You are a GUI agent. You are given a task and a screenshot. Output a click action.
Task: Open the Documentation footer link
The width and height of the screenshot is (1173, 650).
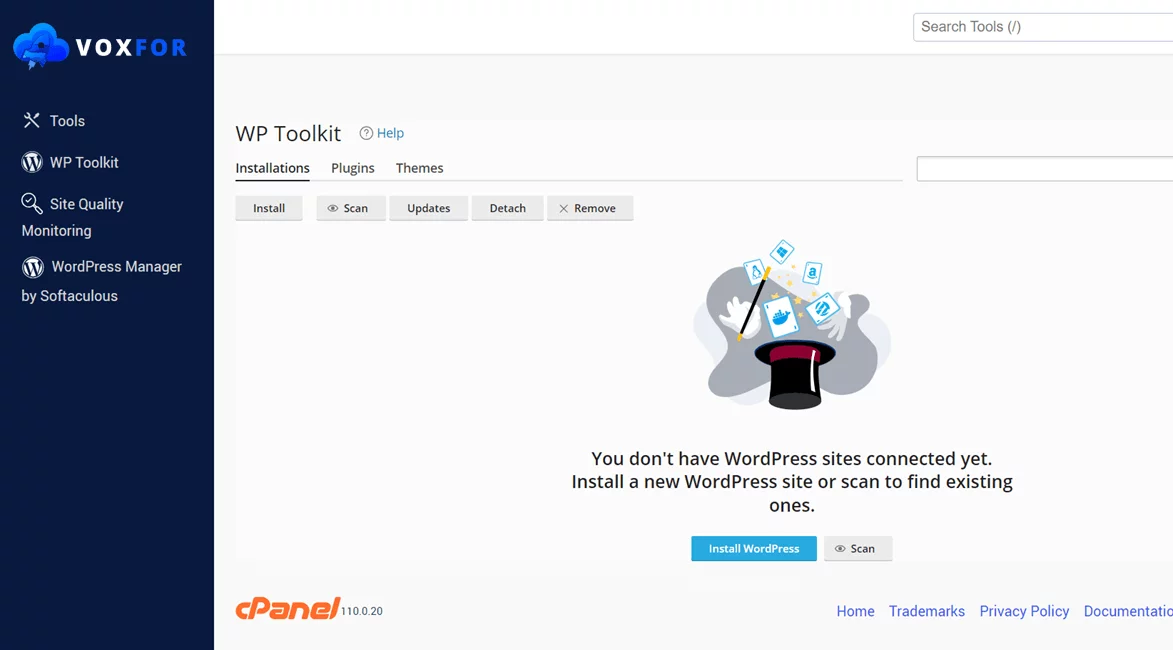1128,611
